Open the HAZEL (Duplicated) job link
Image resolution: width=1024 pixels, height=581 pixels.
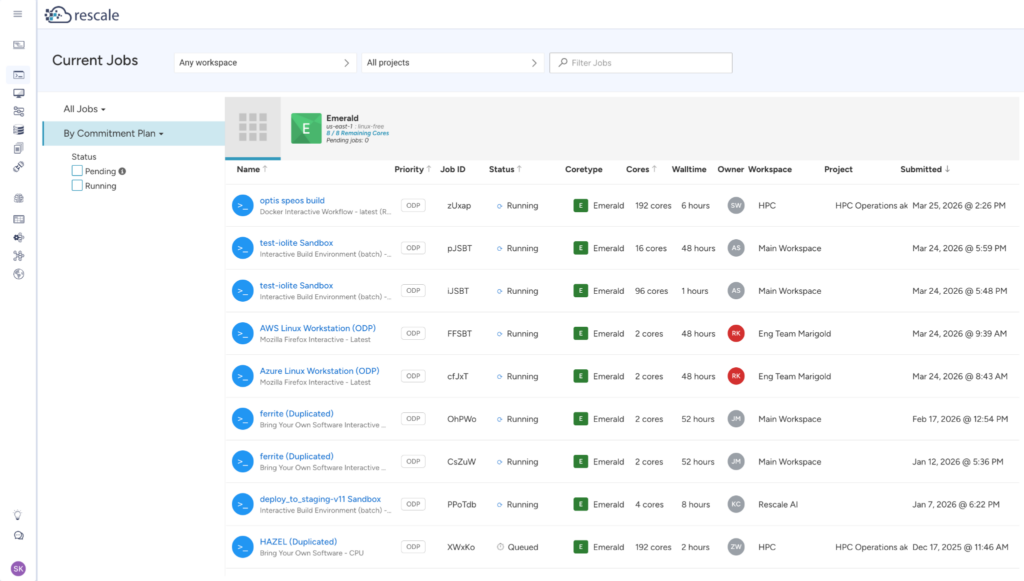(x=298, y=542)
